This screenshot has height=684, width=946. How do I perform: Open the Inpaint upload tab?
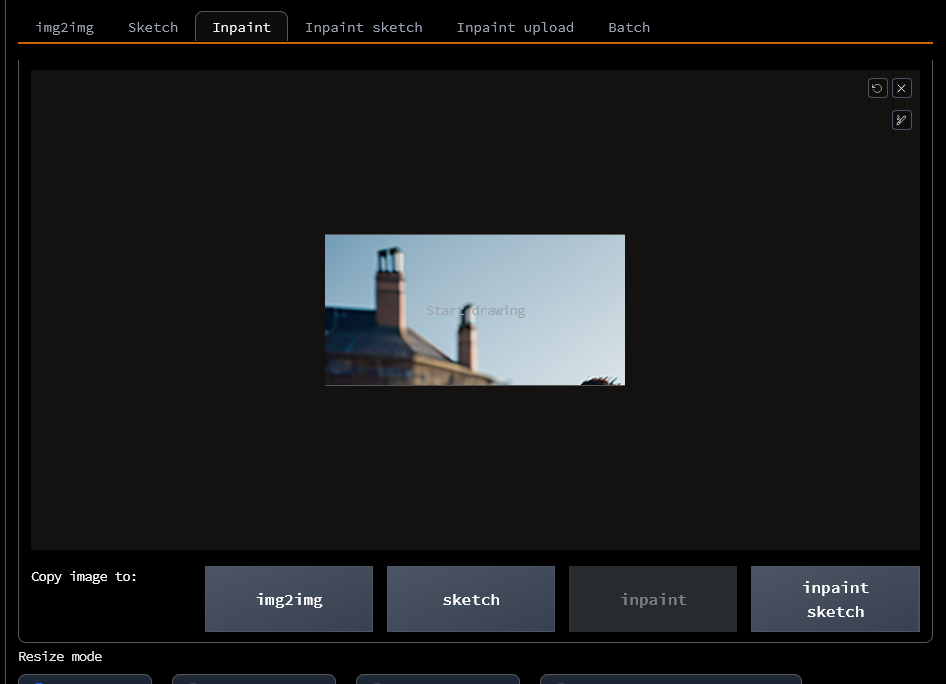[515, 27]
